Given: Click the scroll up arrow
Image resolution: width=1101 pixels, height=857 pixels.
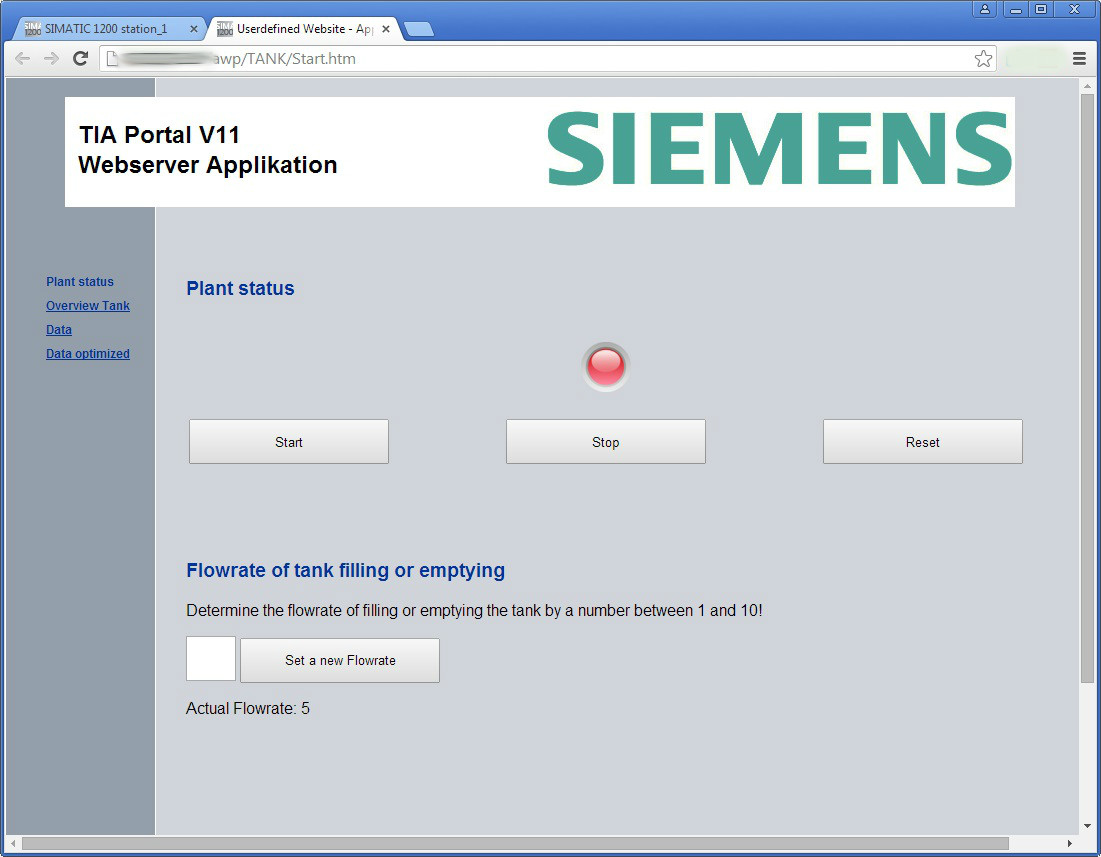Looking at the screenshot, I should [1087, 86].
